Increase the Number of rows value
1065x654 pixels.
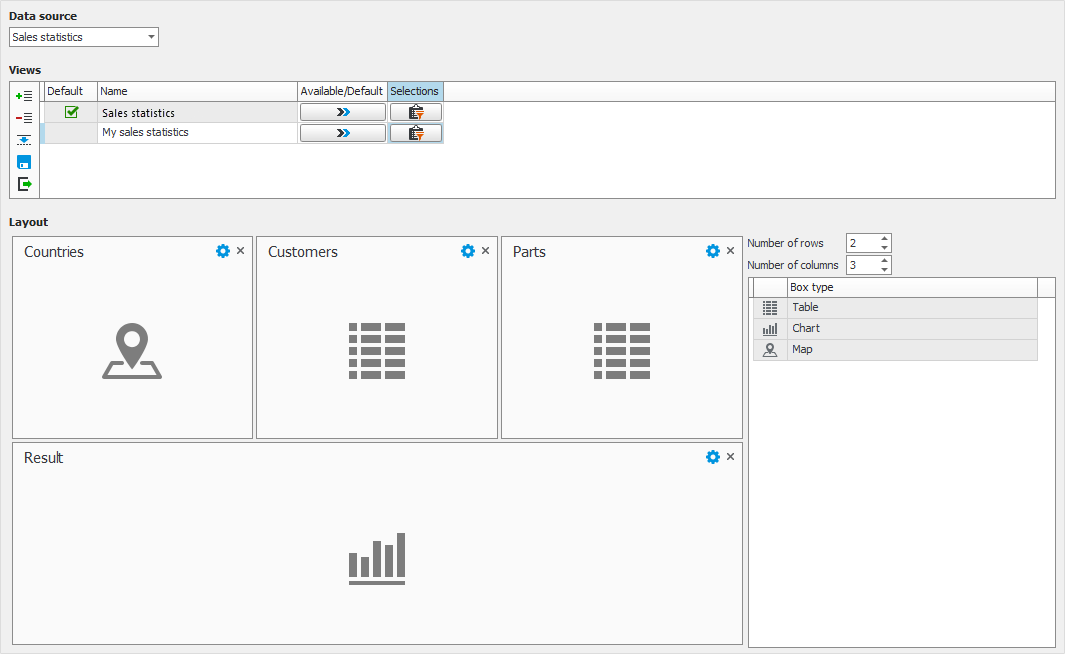[884, 239]
